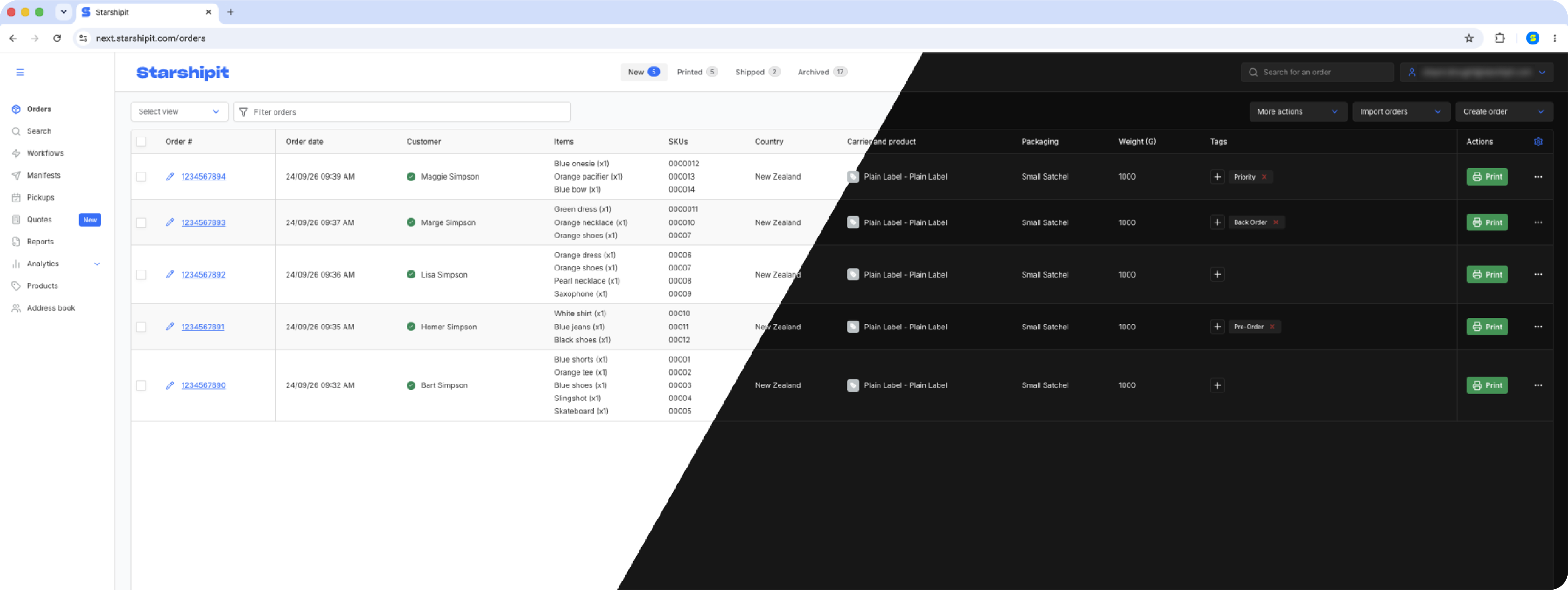Print label for Homer Simpson's order
The height and width of the screenshot is (590, 1568).
pos(1486,327)
